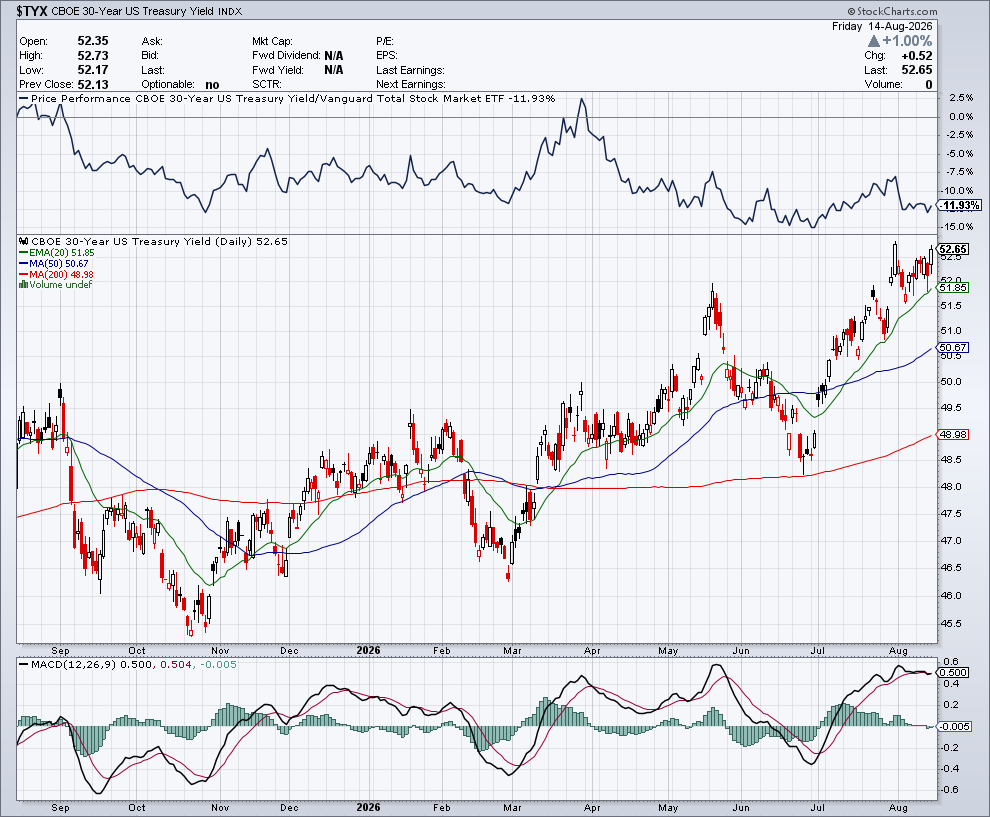990x817 pixels.
Task: Click the 52.65 price tag on right axis
Action: click(953, 249)
